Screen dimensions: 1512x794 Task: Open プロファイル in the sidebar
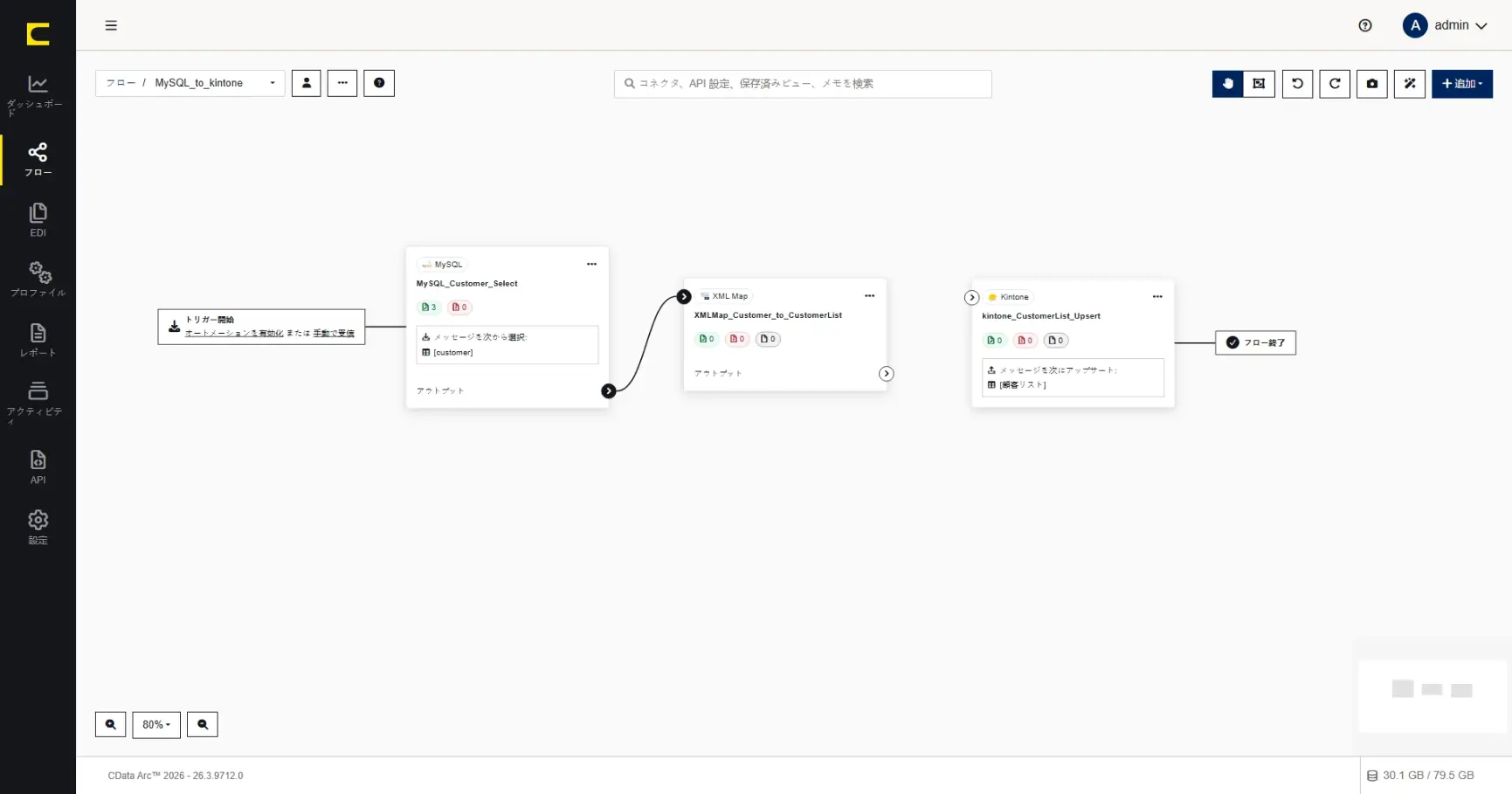click(x=38, y=280)
